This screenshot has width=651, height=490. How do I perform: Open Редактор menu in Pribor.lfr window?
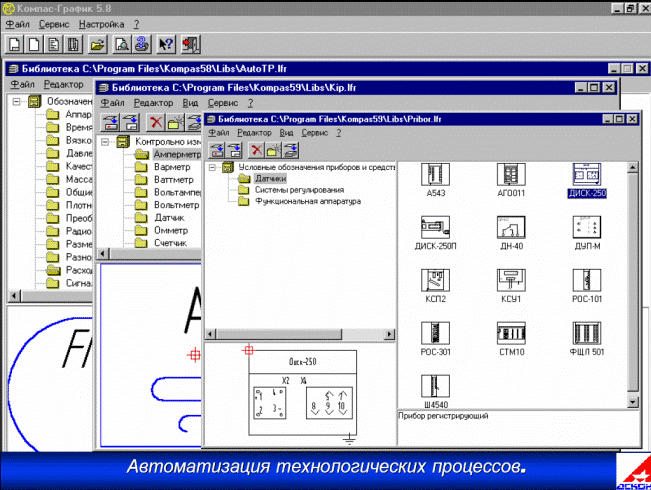254,133
